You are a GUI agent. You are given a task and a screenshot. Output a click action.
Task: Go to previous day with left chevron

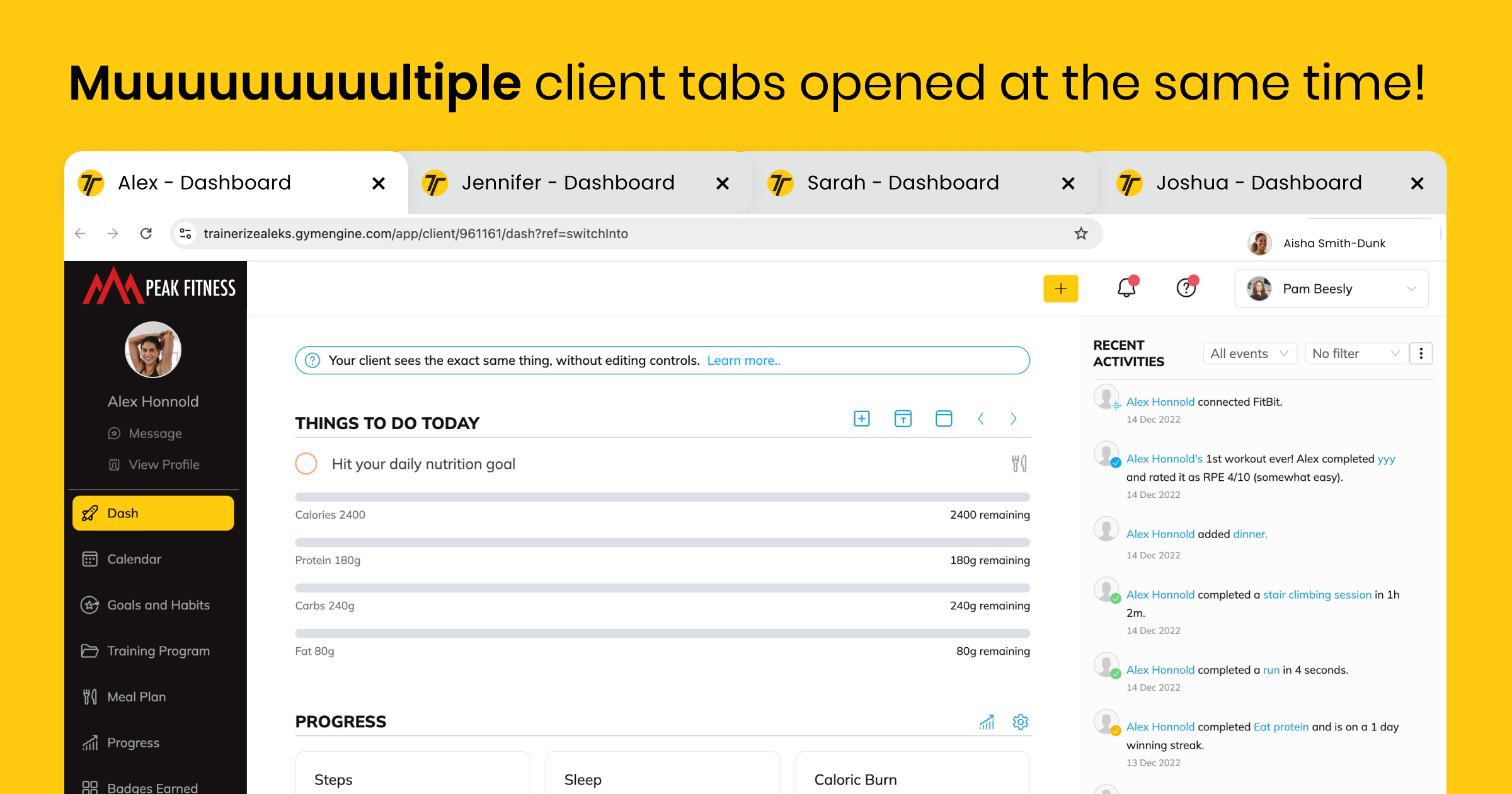(980, 418)
